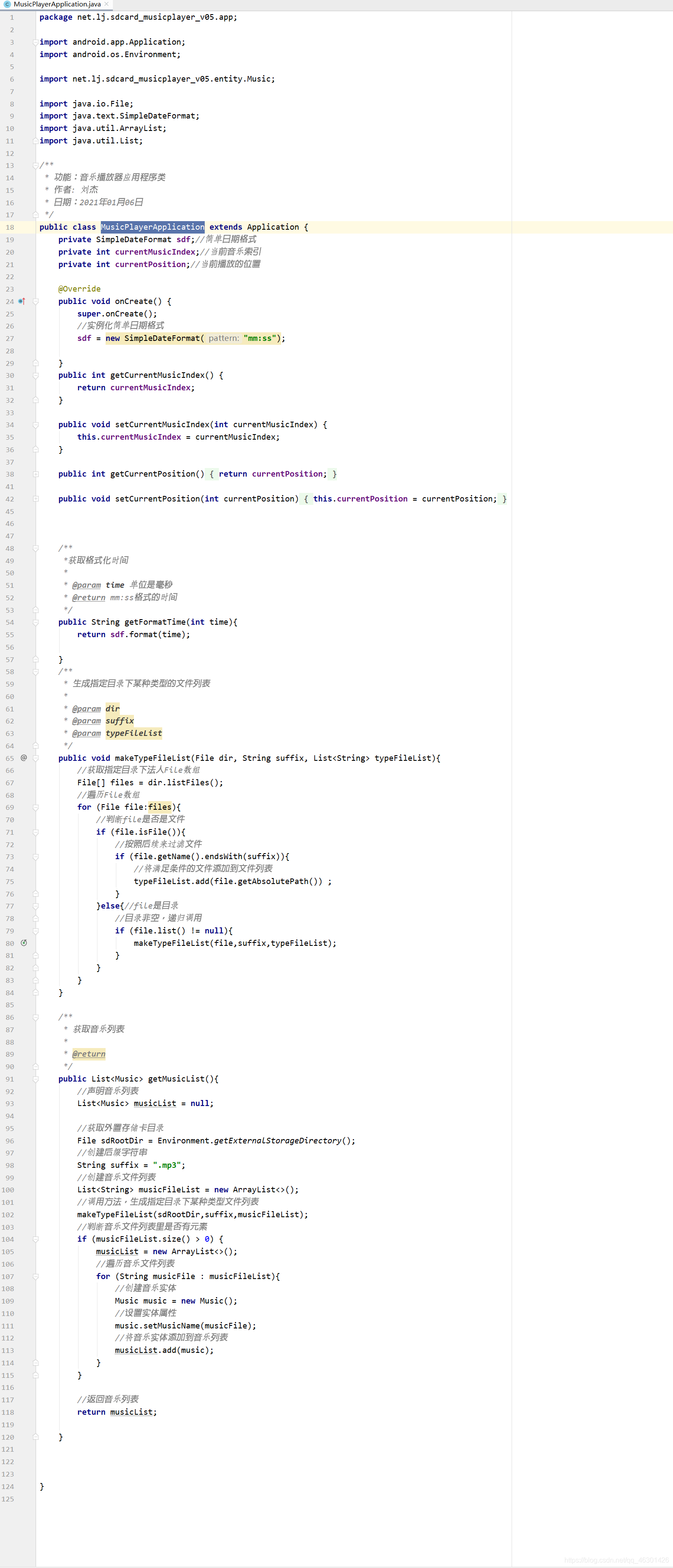673x1568 pixels.
Task: Click the recursive call gutter icon on line 80
Action: click(24, 943)
